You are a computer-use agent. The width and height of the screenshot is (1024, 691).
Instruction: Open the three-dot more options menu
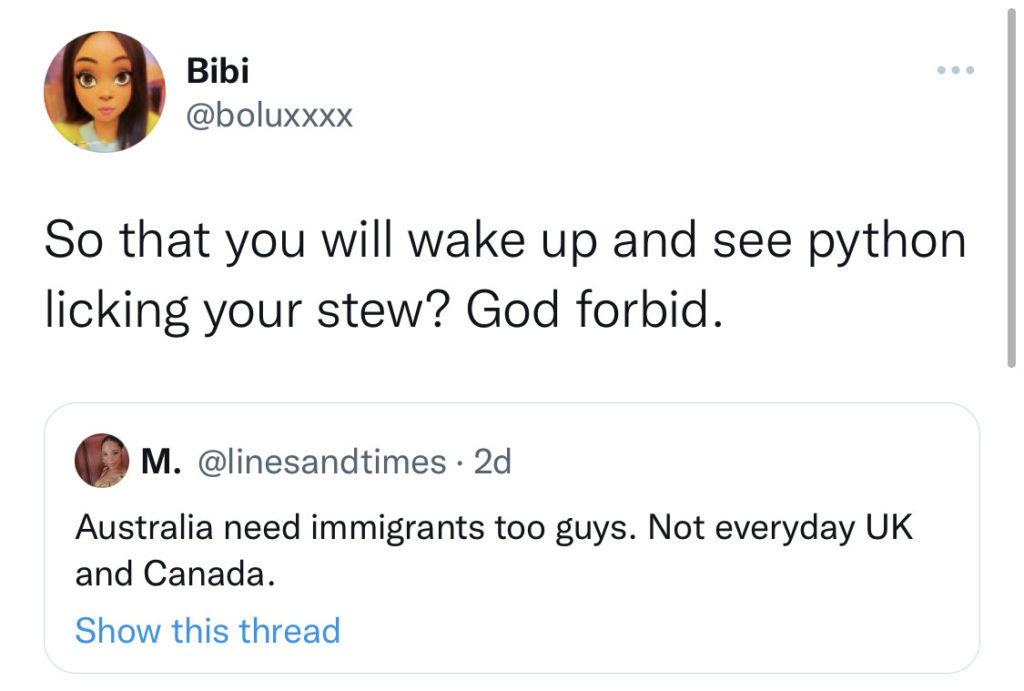coord(954,71)
